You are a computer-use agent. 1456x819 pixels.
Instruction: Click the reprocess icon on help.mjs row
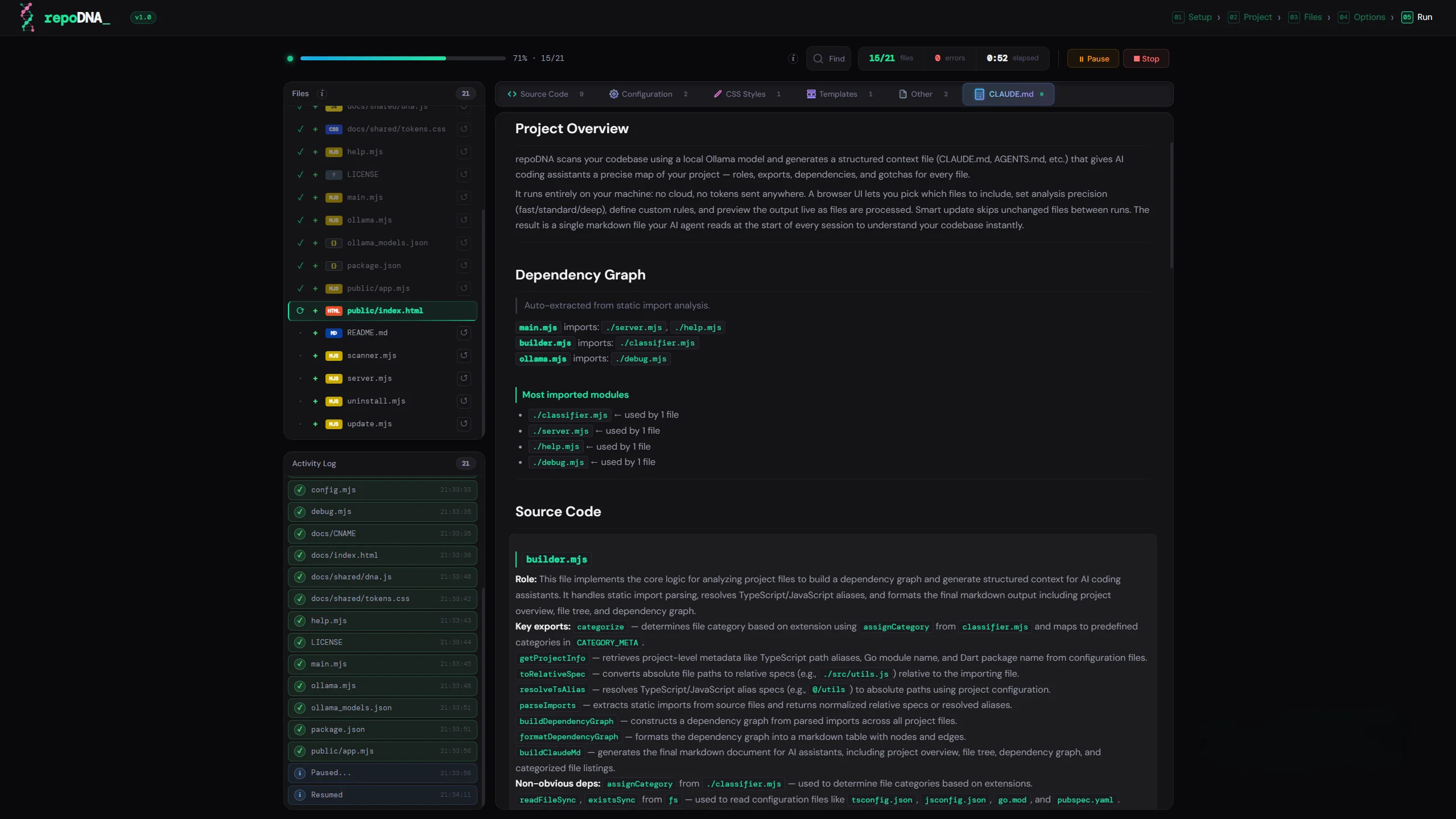coord(464,152)
